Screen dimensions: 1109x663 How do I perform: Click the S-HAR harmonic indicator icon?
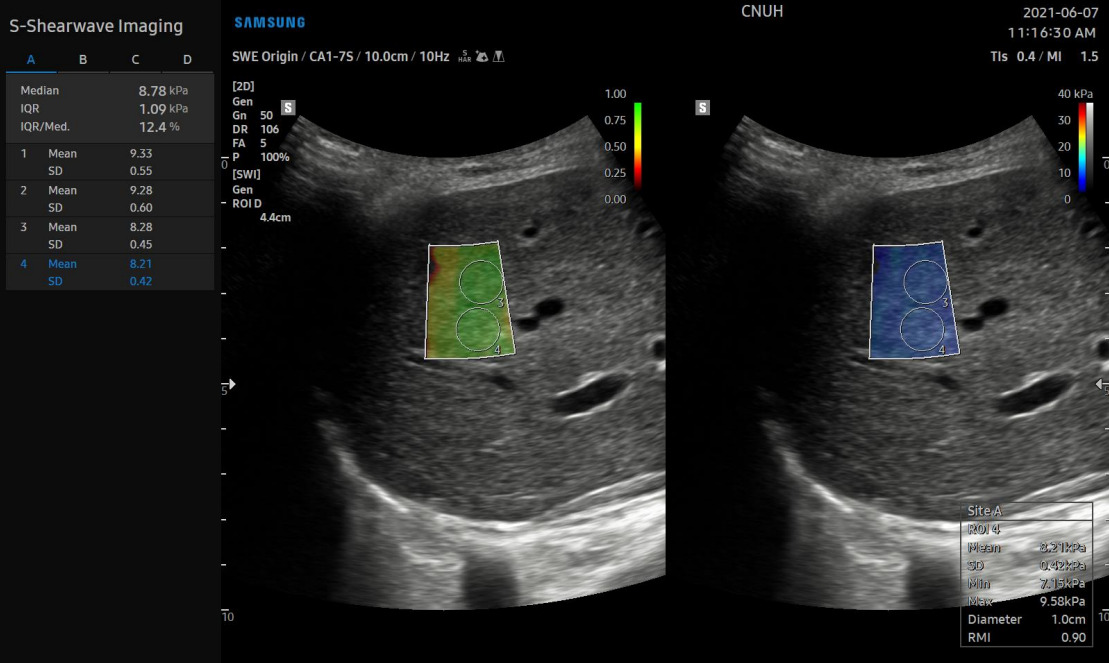pyautogui.click(x=464, y=57)
